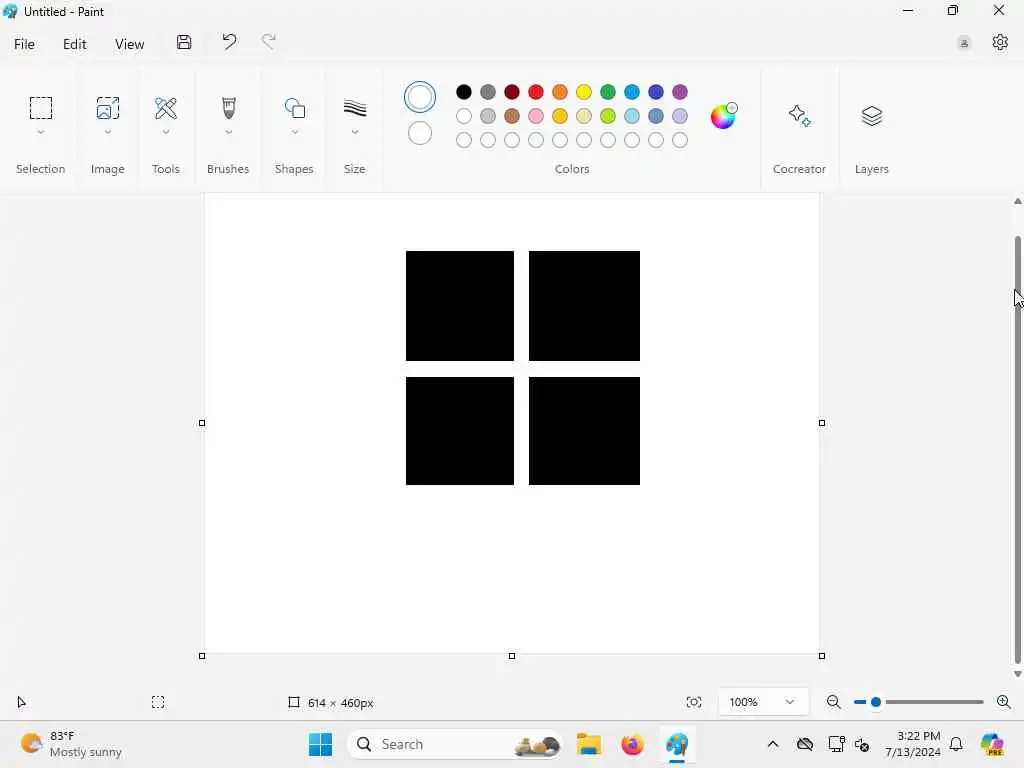Click the Search box in the taskbar
Screen dimensions: 1024x768
tap(455, 744)
